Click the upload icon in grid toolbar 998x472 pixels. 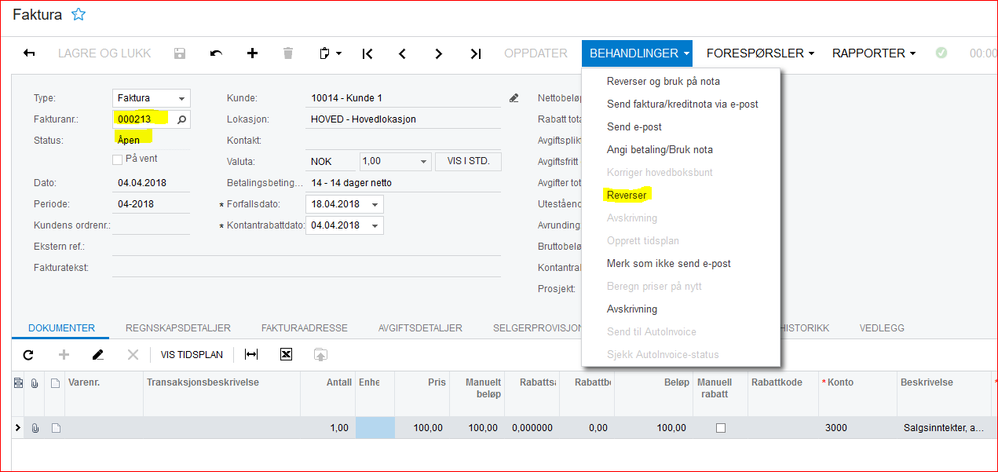pyautogui.click(x=320, y=355)
